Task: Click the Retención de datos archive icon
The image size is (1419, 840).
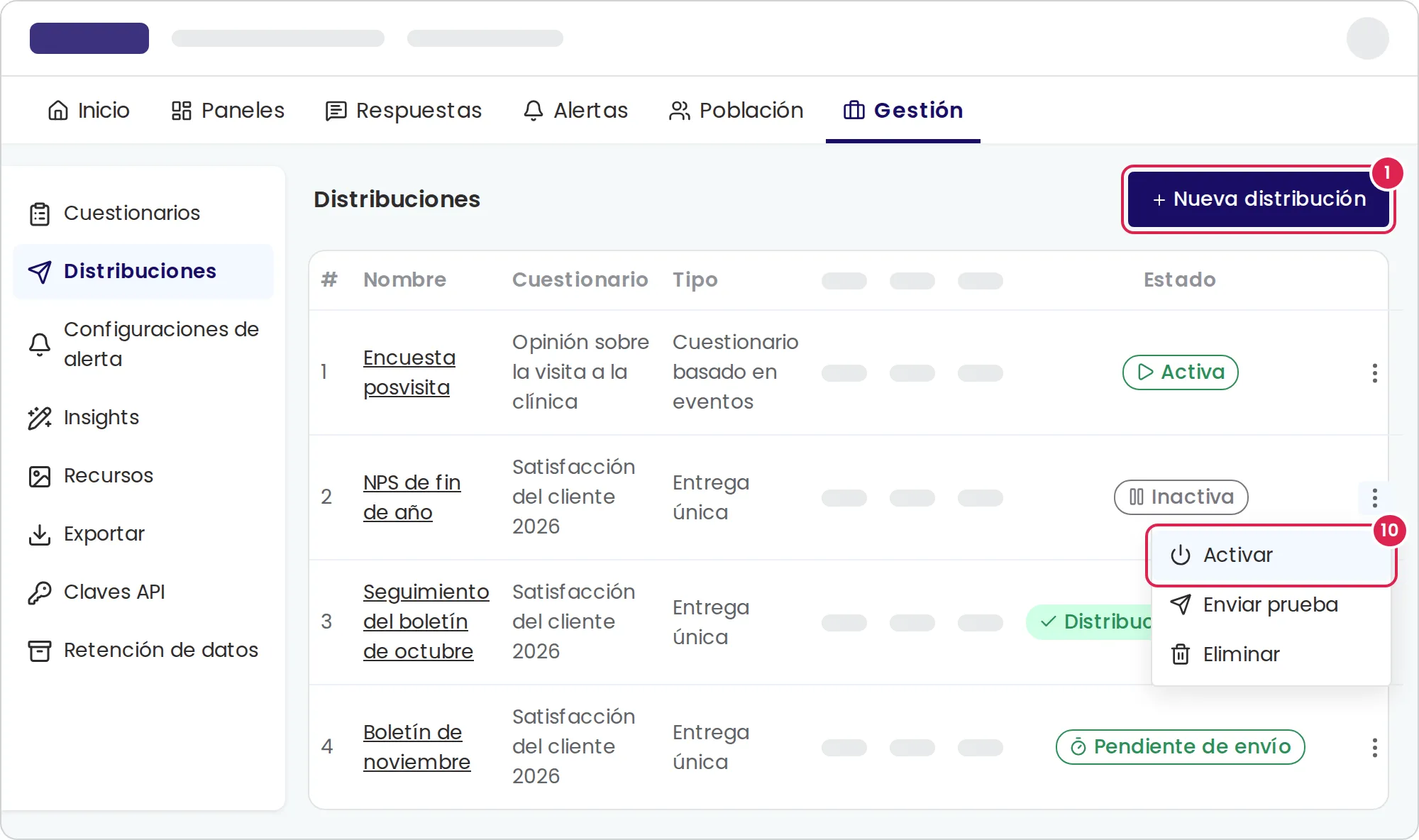Action: [40, 651]
